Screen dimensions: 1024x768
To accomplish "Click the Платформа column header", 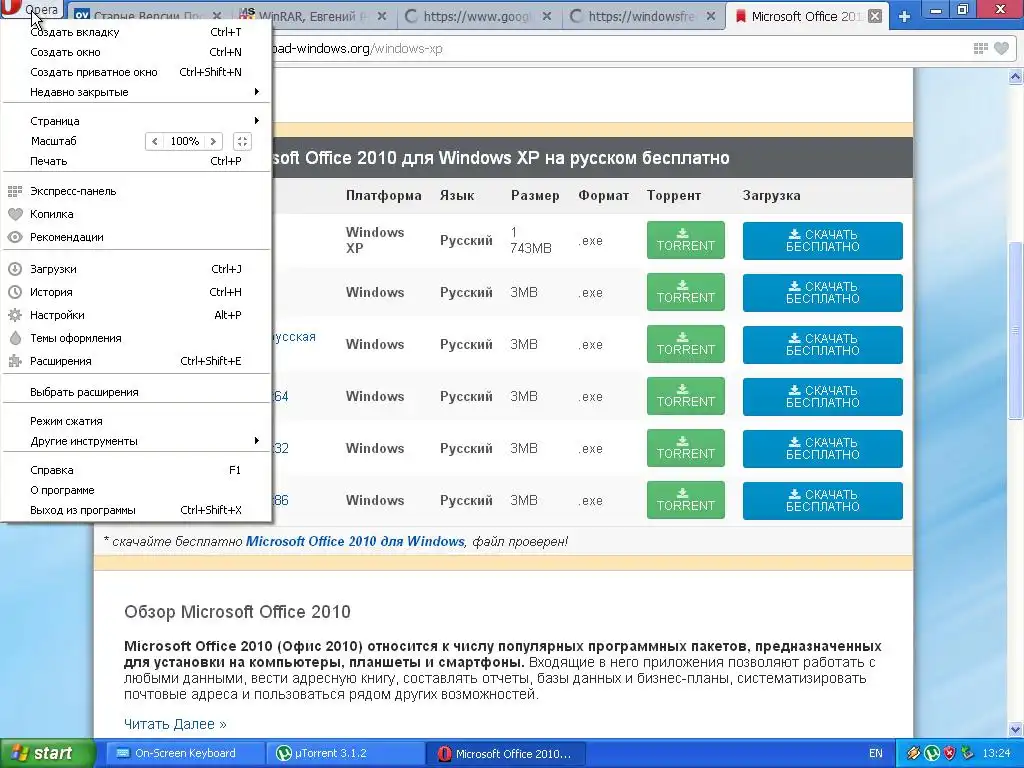I will tap(383, 195).
